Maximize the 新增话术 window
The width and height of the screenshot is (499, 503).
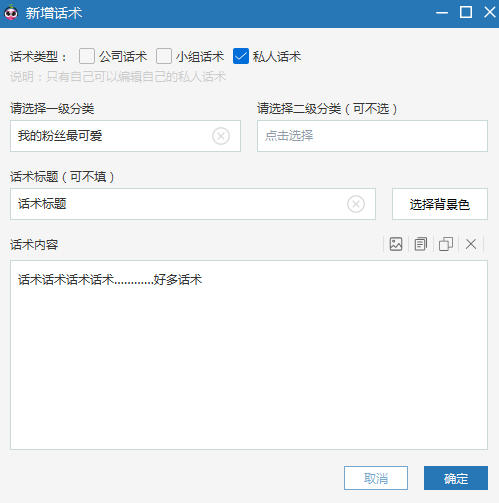[466, 12]
